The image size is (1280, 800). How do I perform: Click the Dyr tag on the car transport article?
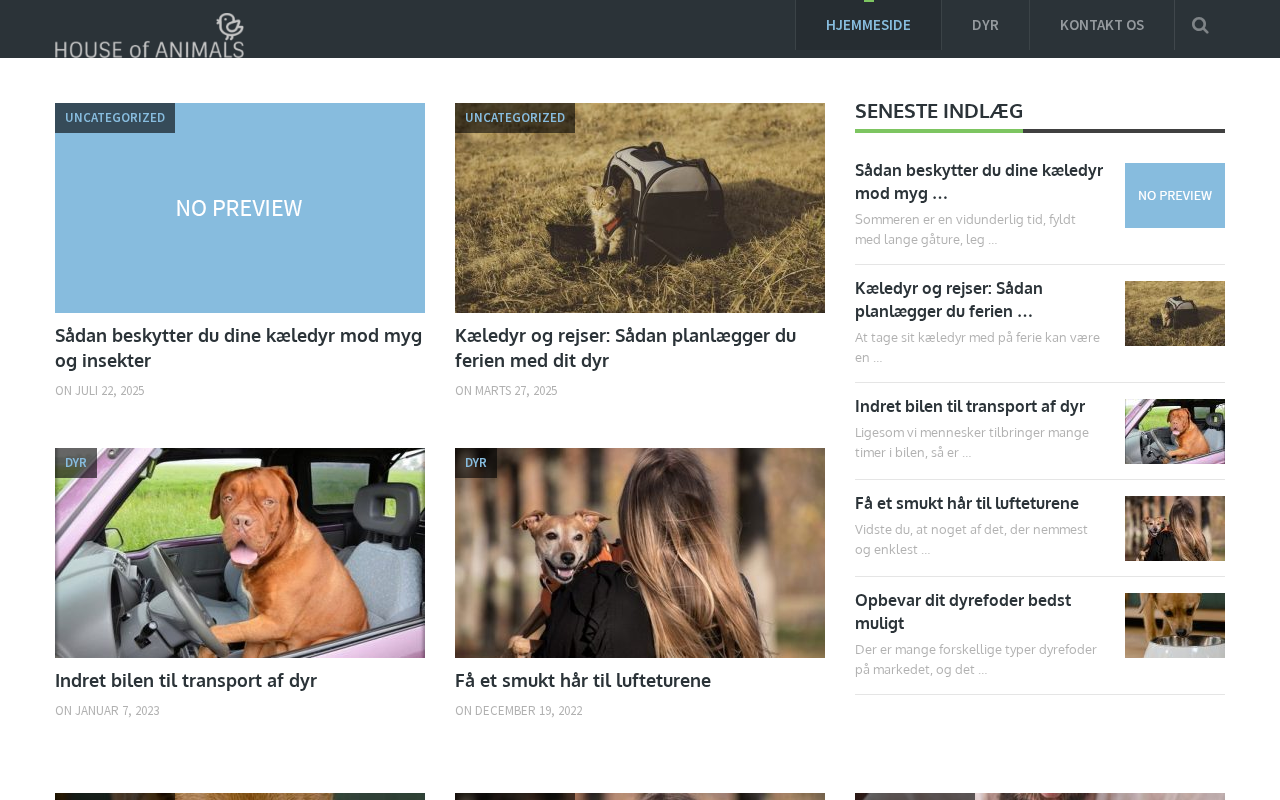(76, 463)
